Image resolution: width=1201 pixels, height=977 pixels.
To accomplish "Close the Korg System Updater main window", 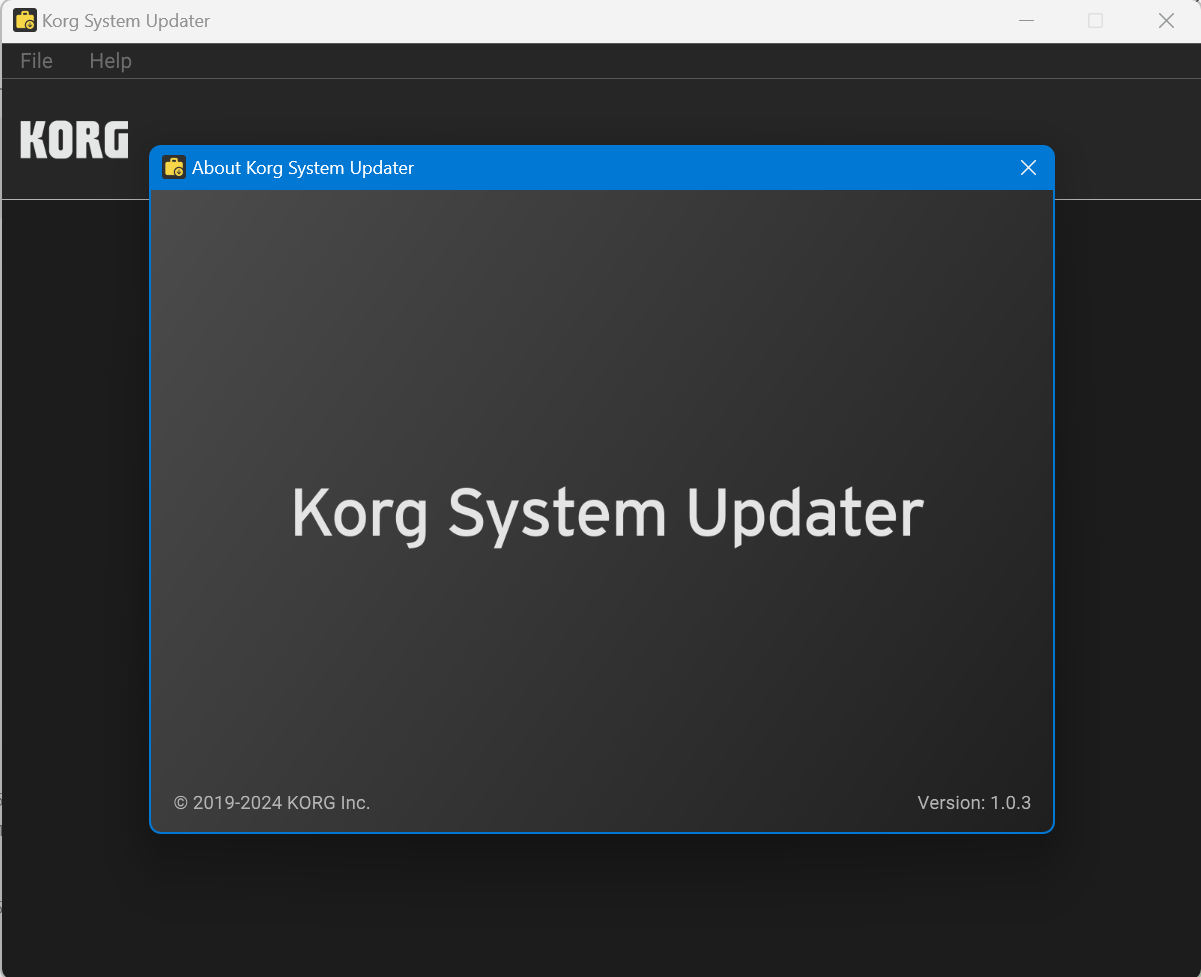I will [x=1166, y=21].
